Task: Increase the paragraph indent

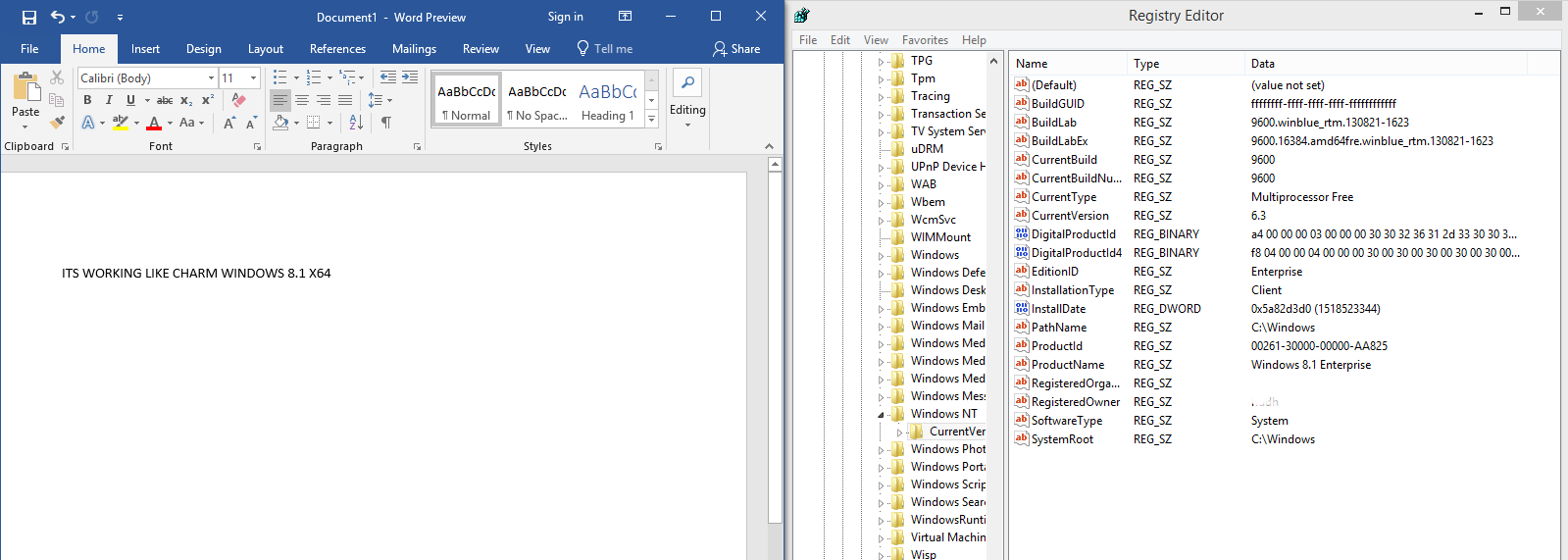Action: 410,76
